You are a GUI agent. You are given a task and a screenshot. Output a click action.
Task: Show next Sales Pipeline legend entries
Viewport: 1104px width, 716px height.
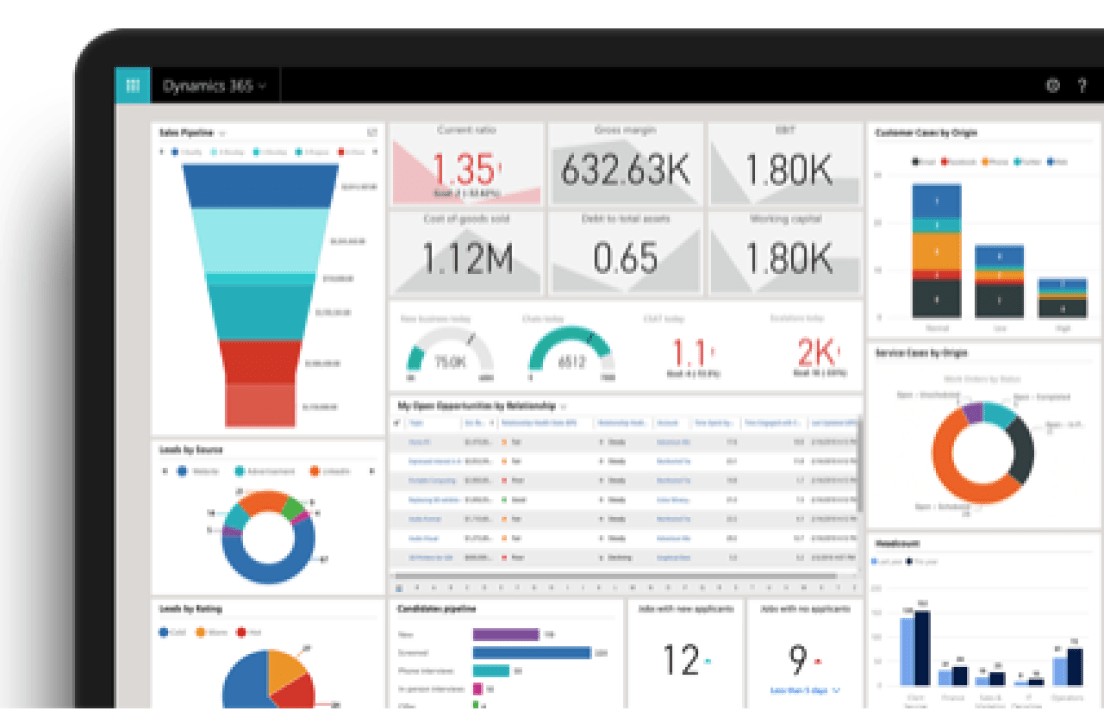pyautogui.click(x=375, y=151)
